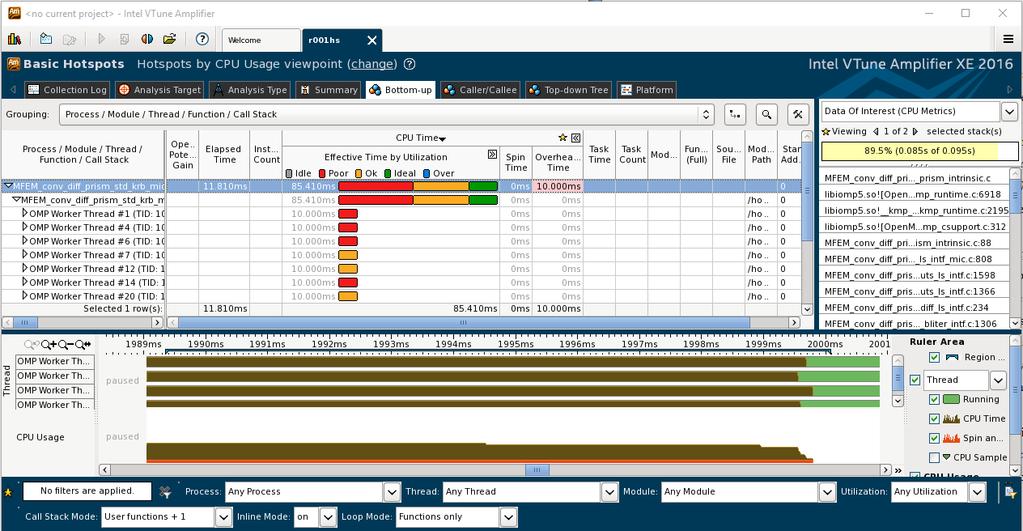Open the Top-down Tree tab
Image resolution: width=1023 pixels, height=531 pixels.
568,90
